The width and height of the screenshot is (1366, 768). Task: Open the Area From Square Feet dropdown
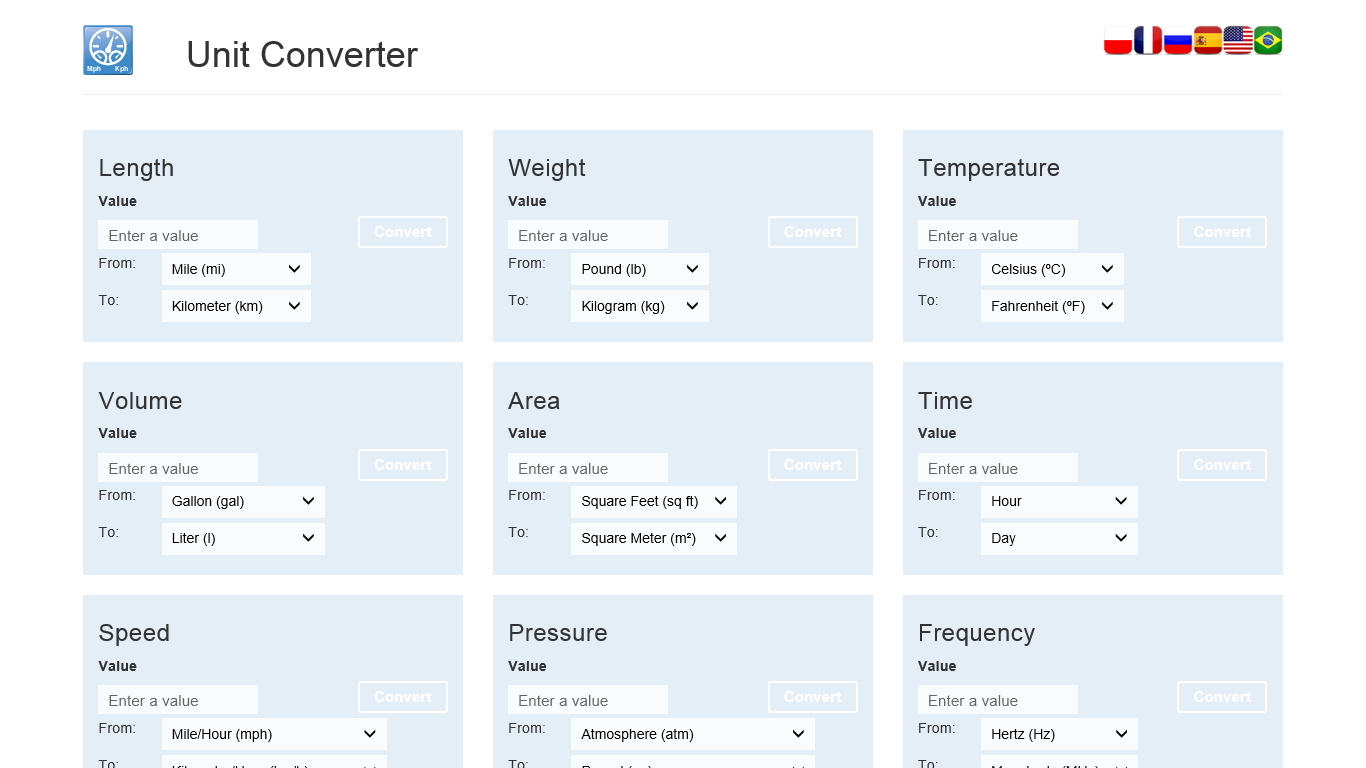click(653, 501)
